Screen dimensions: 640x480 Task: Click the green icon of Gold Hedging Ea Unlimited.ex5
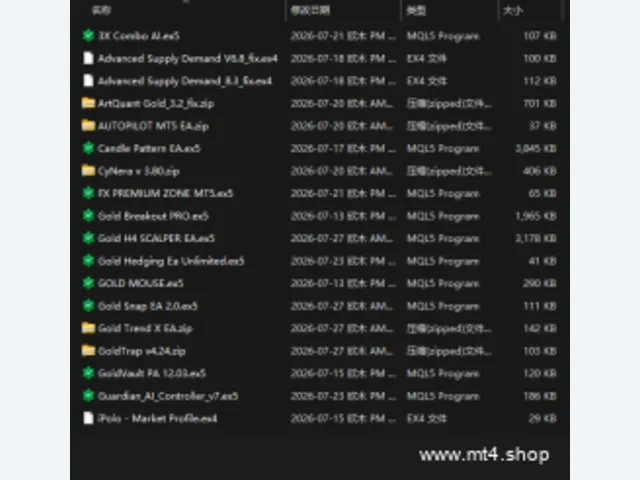(x=88, y=260)
